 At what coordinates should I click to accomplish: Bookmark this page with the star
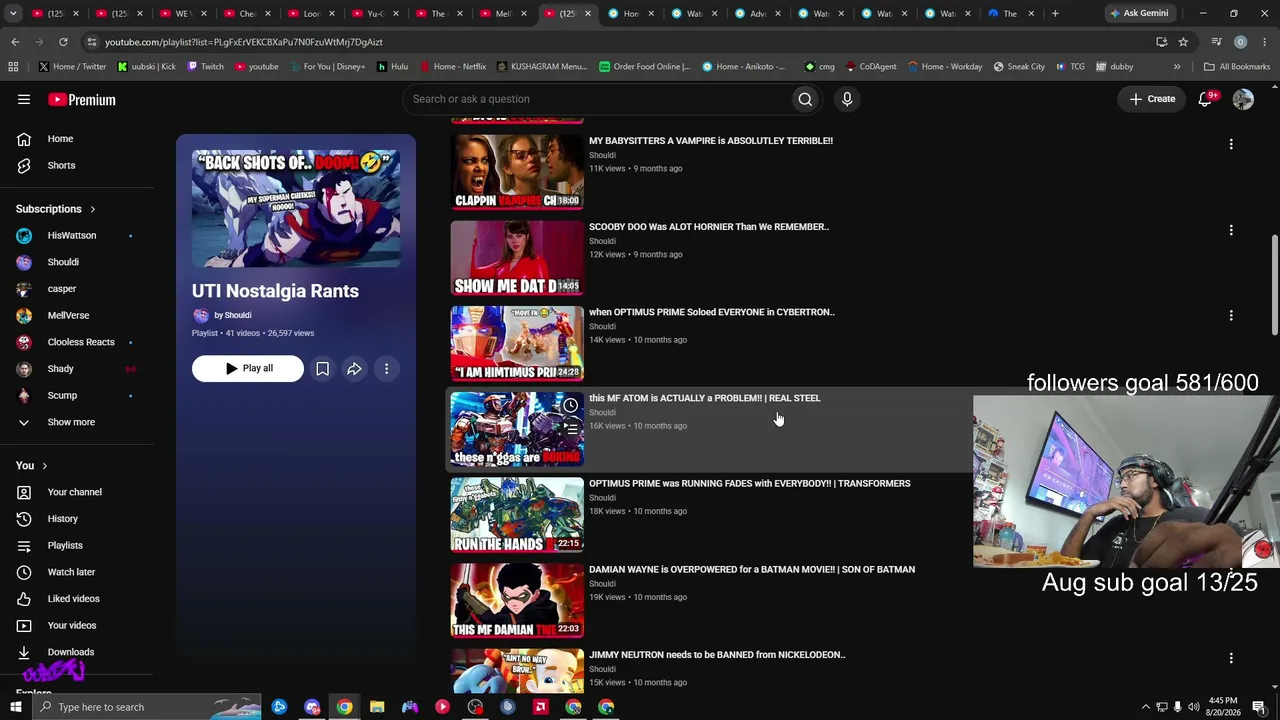1183,42
